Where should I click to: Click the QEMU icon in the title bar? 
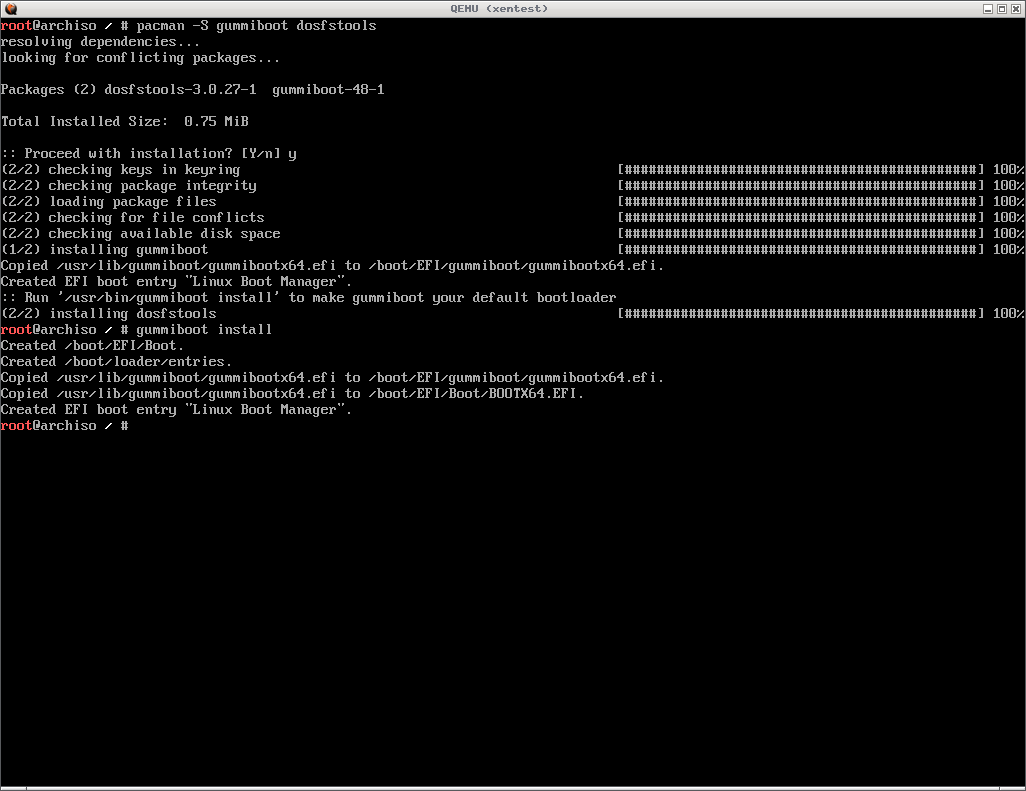click(9, 8)
